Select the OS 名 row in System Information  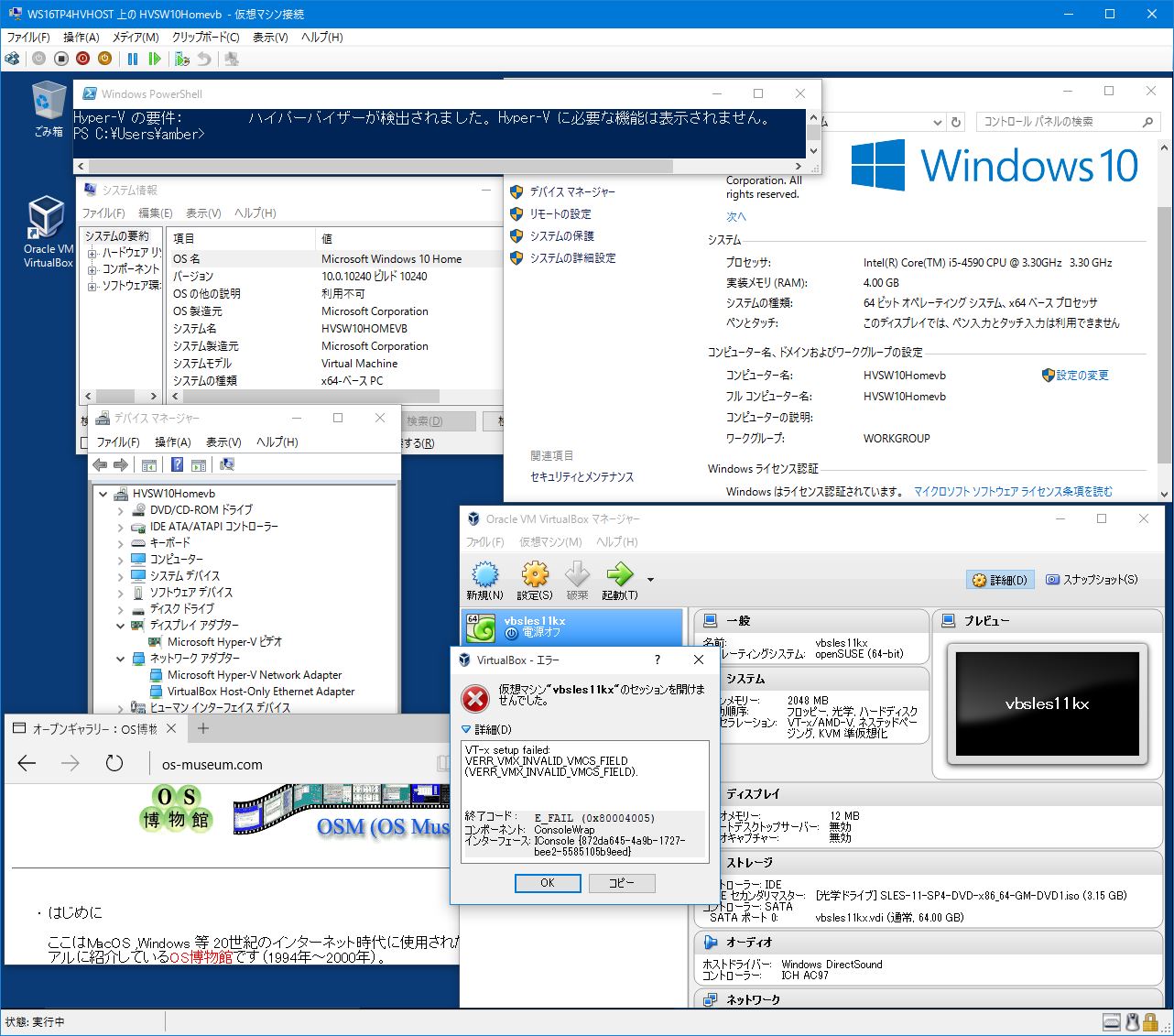[336, 259]
